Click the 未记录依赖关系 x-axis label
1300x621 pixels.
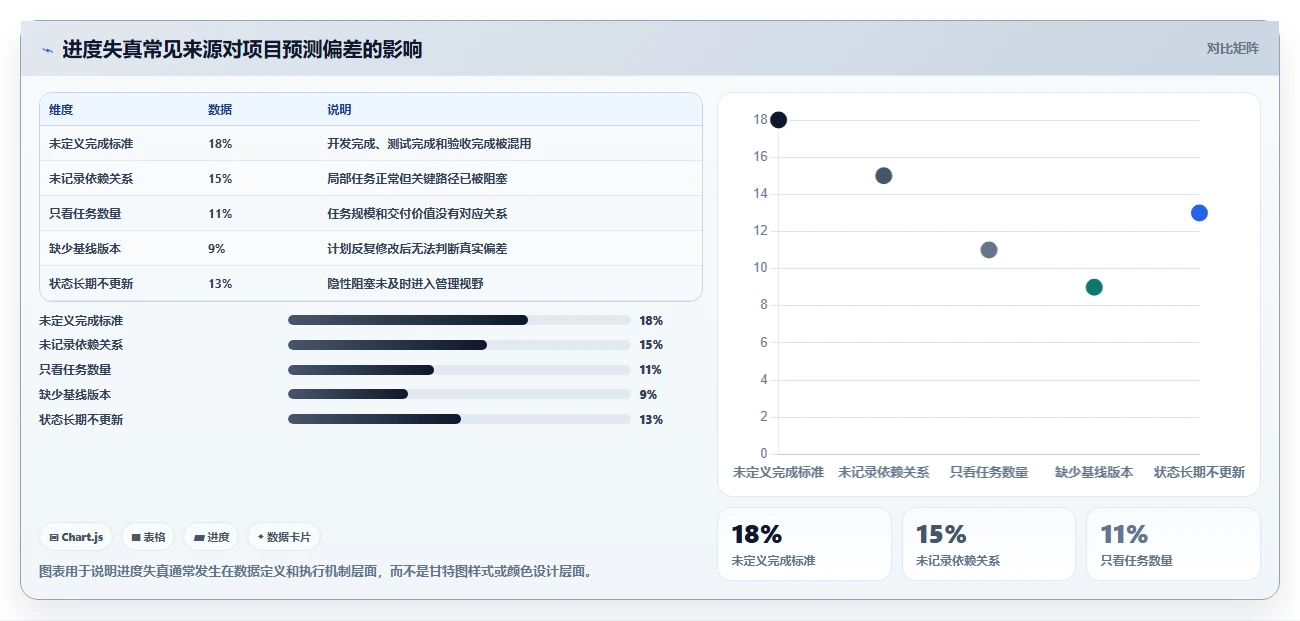884,472
